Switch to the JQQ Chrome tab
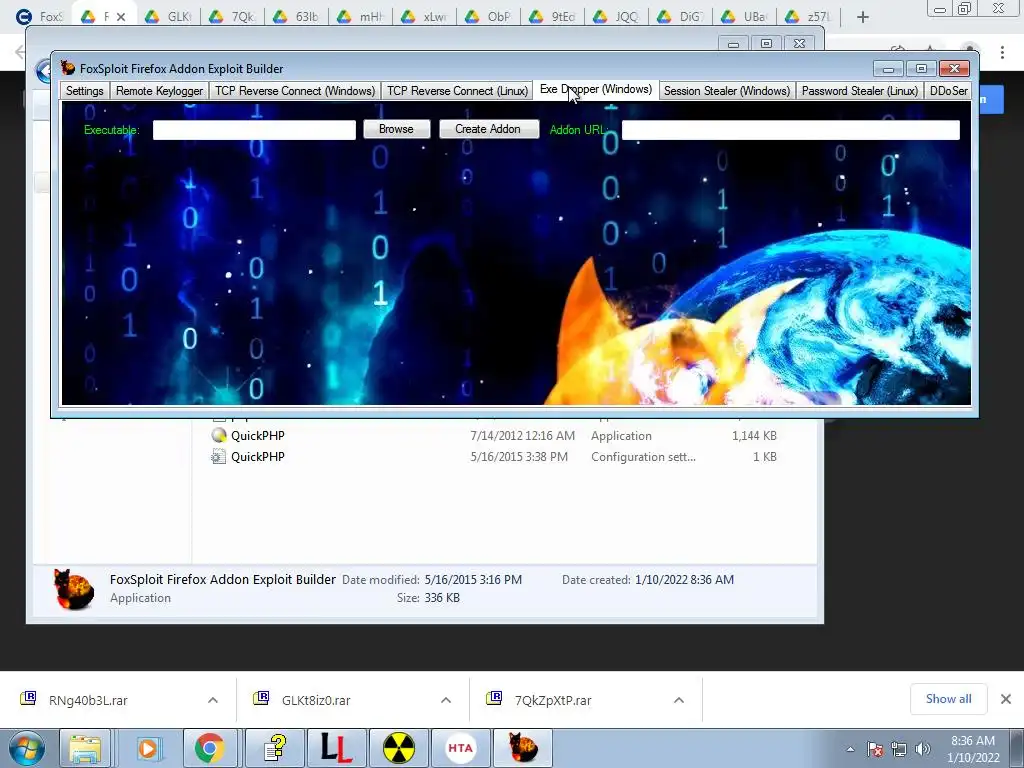The image size is (1024, 768). pos(616,17)
